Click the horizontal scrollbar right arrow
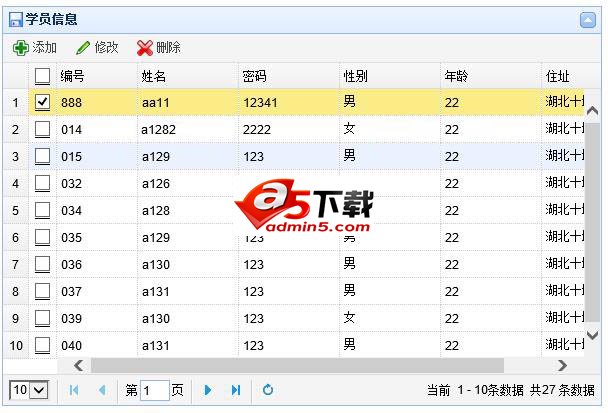The width and height of the screenshot is (608, 413). pos(562,365)
